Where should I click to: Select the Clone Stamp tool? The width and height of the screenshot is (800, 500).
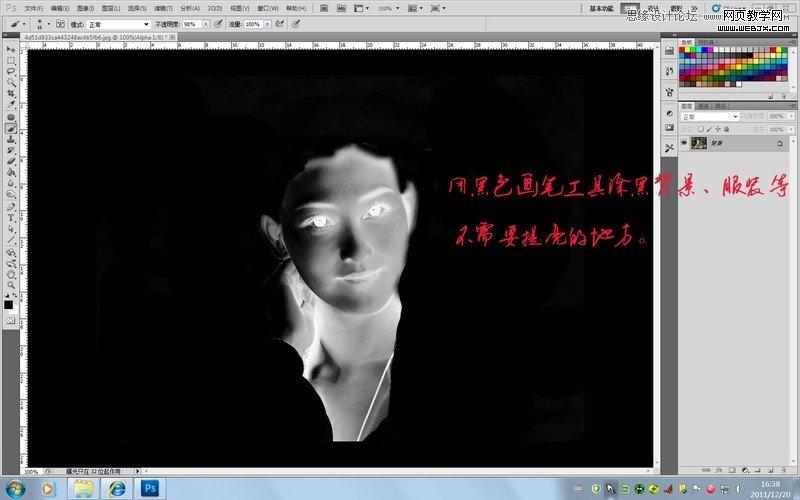point(10,140)
